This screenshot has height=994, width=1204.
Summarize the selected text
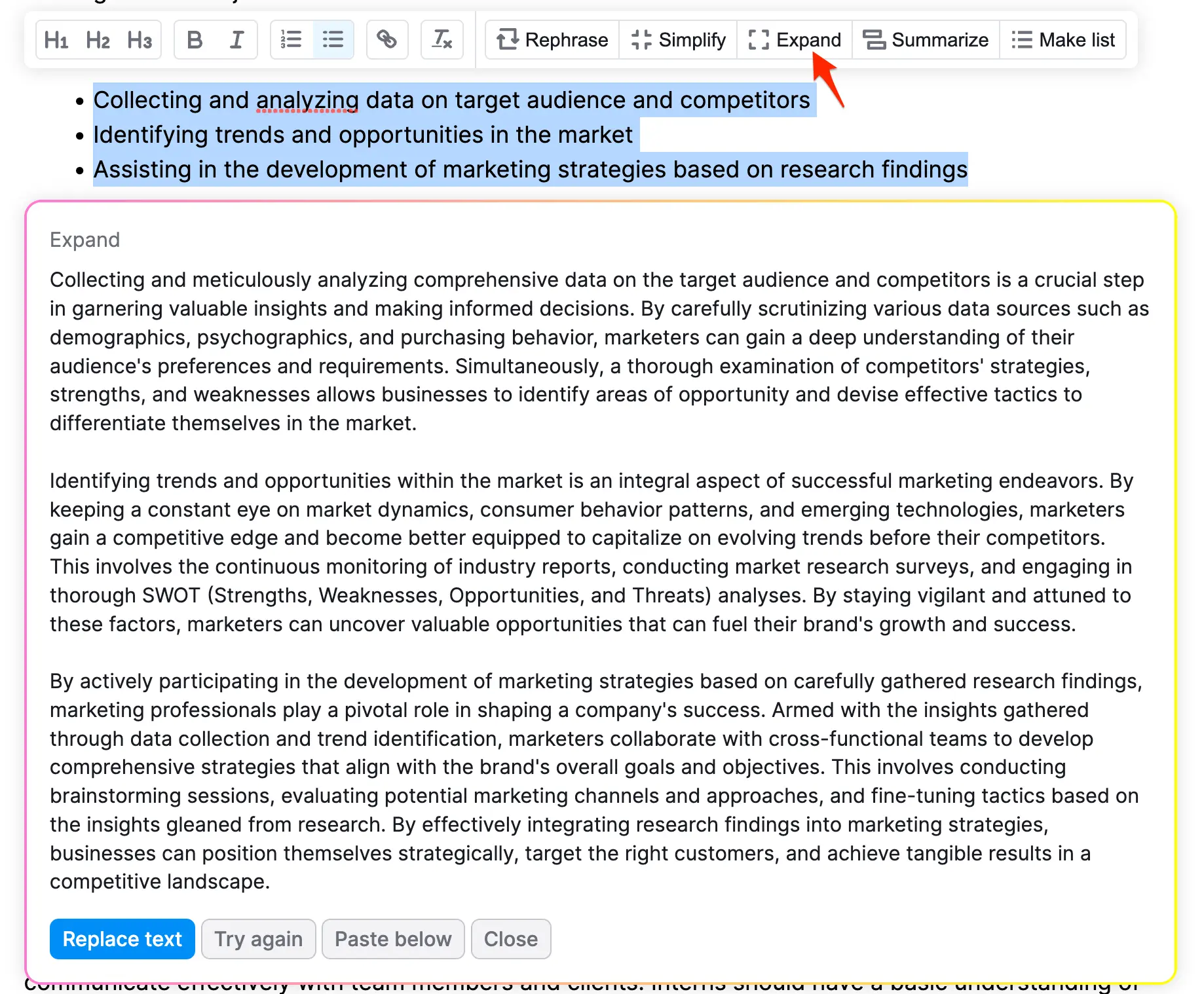click(926, 40)
